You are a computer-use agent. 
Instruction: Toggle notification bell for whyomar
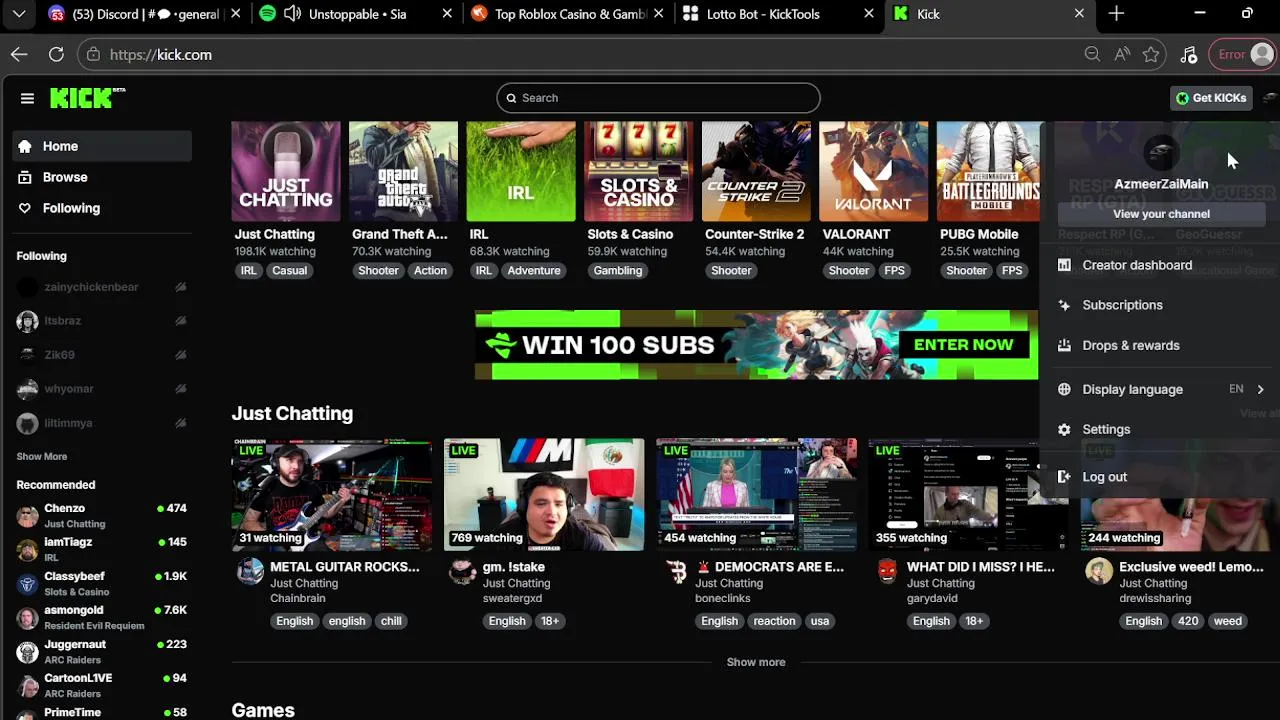(x=181, y=389)
